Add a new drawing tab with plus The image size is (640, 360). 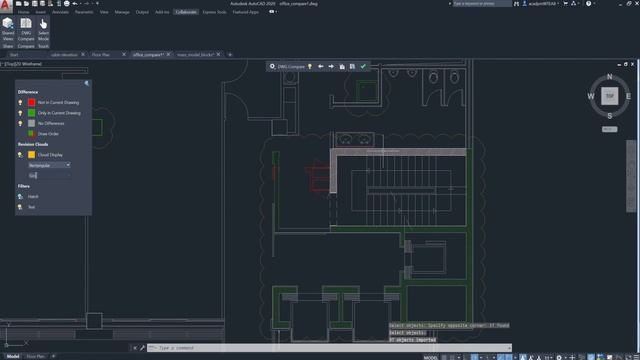[230, 54]
